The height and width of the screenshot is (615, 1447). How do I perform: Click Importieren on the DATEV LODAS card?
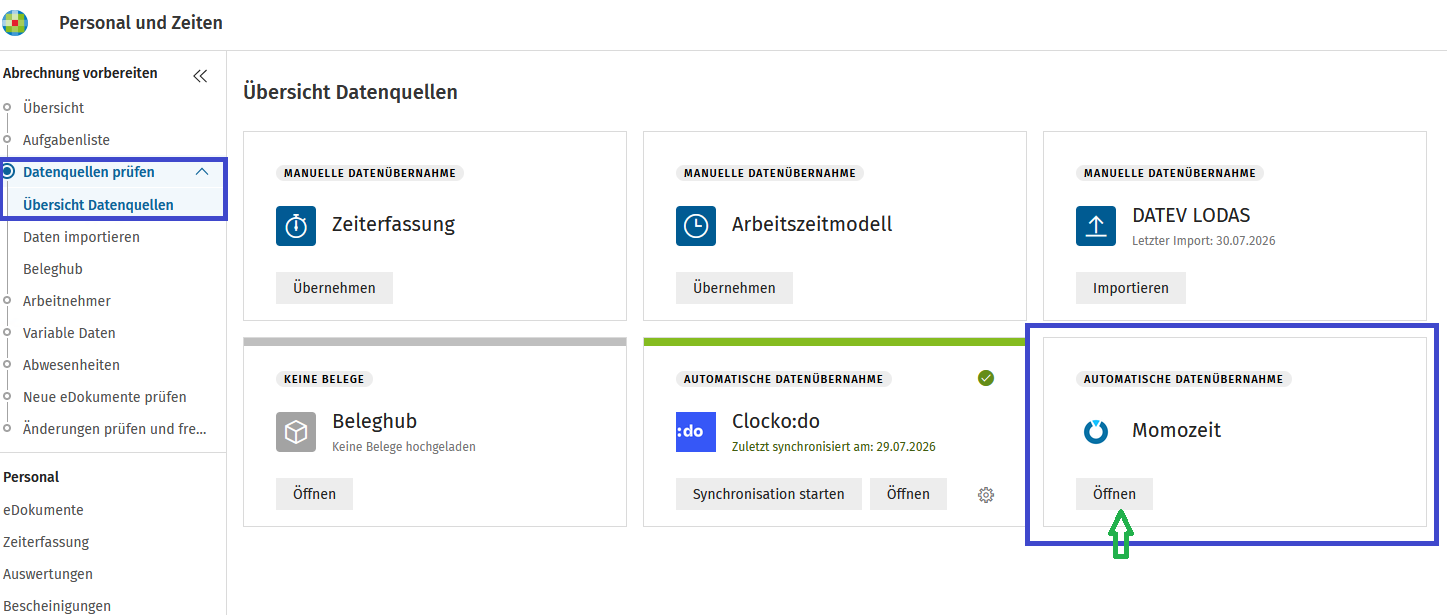tap(1131, 288)
